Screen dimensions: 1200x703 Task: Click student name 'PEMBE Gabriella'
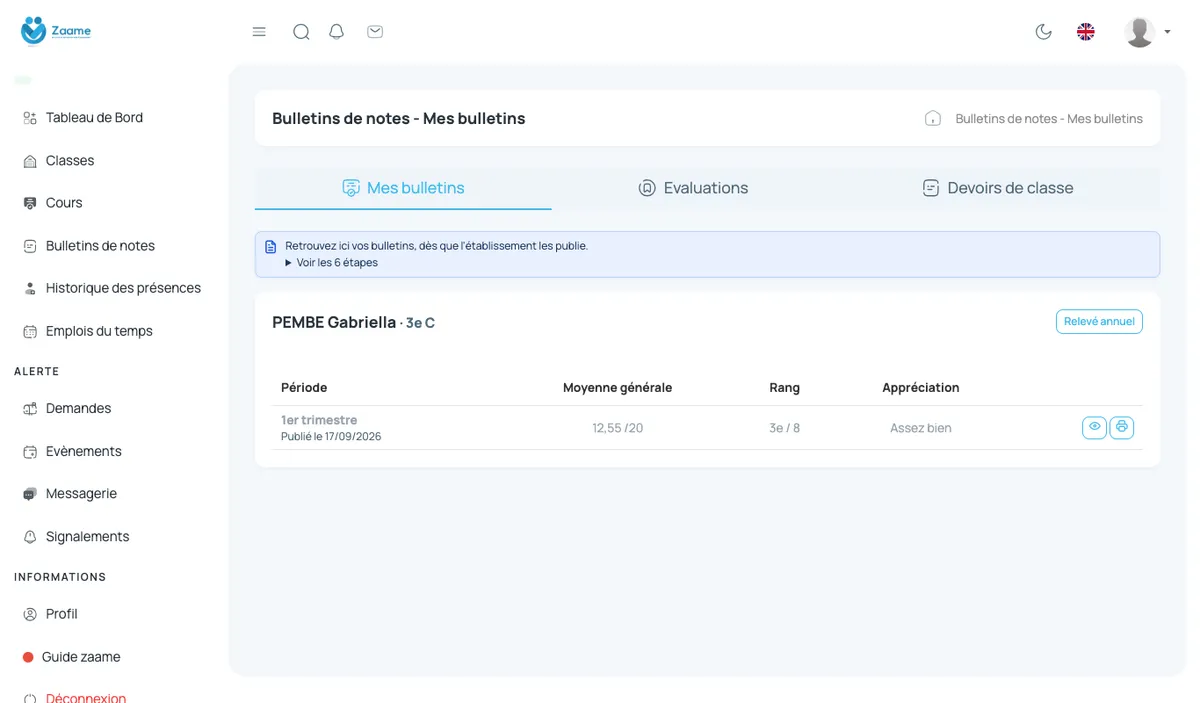pyautogui.click(x=334, y=322)
